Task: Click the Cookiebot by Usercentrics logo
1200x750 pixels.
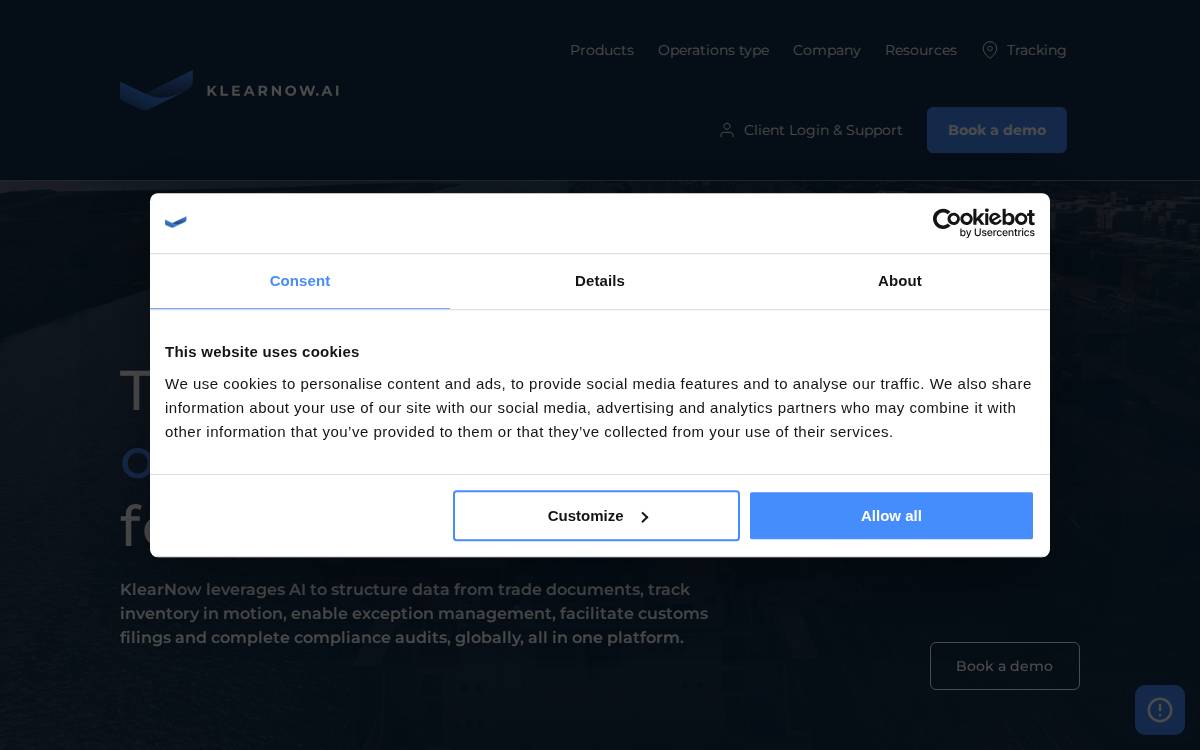Action: coord(984,223)
